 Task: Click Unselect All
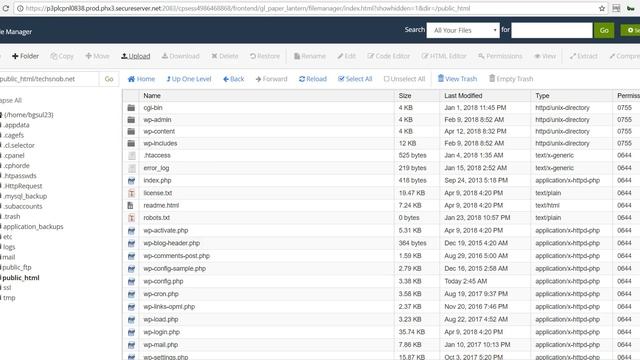click(x=404, y=79)
